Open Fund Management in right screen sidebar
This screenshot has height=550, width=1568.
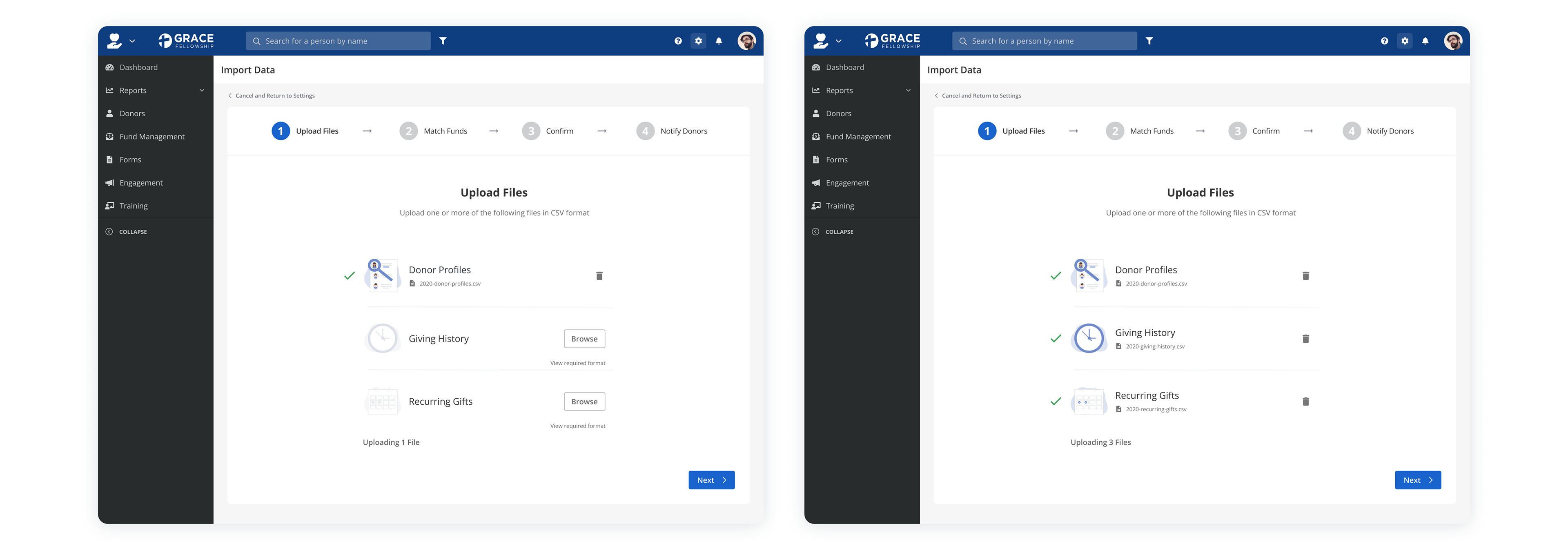857,137
